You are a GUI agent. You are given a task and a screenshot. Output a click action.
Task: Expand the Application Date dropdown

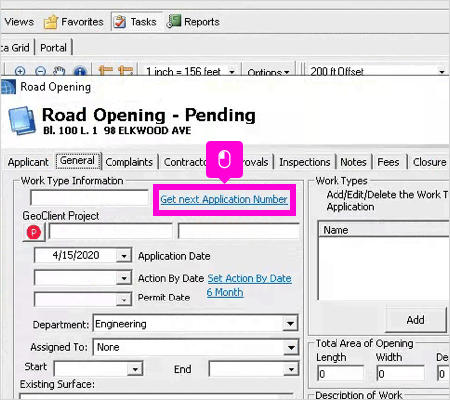(124, 256)
